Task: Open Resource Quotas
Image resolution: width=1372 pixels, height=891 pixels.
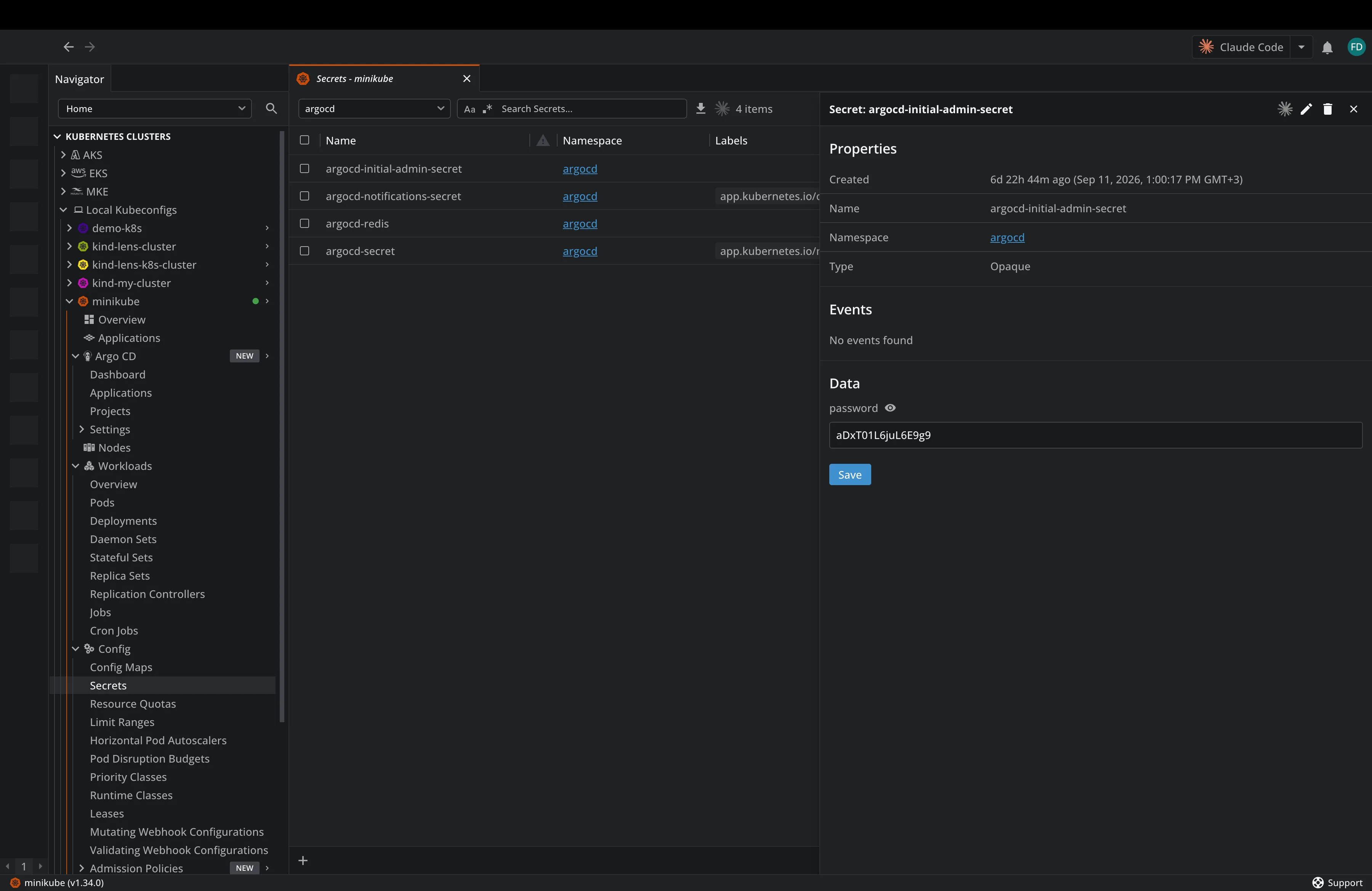Action: coord(133,704)
